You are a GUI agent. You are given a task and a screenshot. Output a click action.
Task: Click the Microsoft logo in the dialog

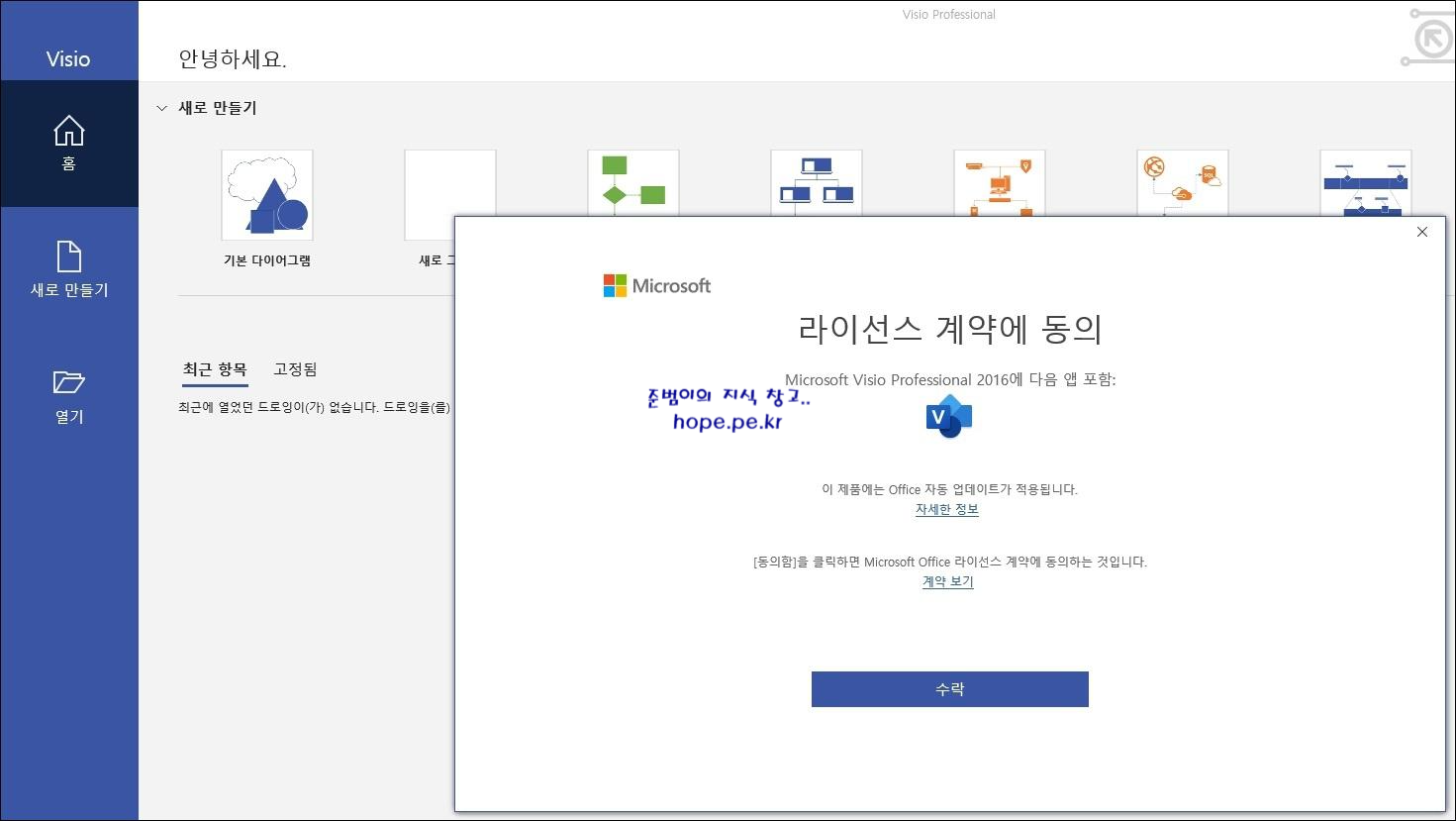tap(657, 285)
